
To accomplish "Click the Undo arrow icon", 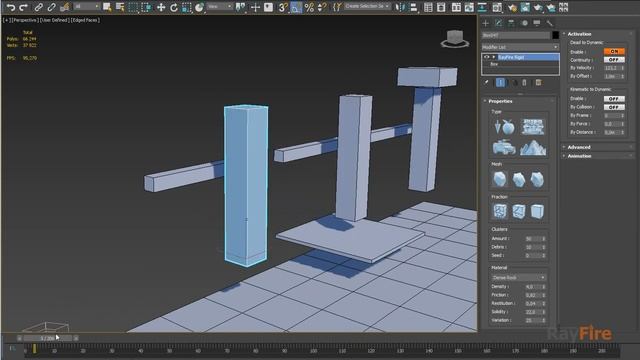I will [x=11, y=7].
